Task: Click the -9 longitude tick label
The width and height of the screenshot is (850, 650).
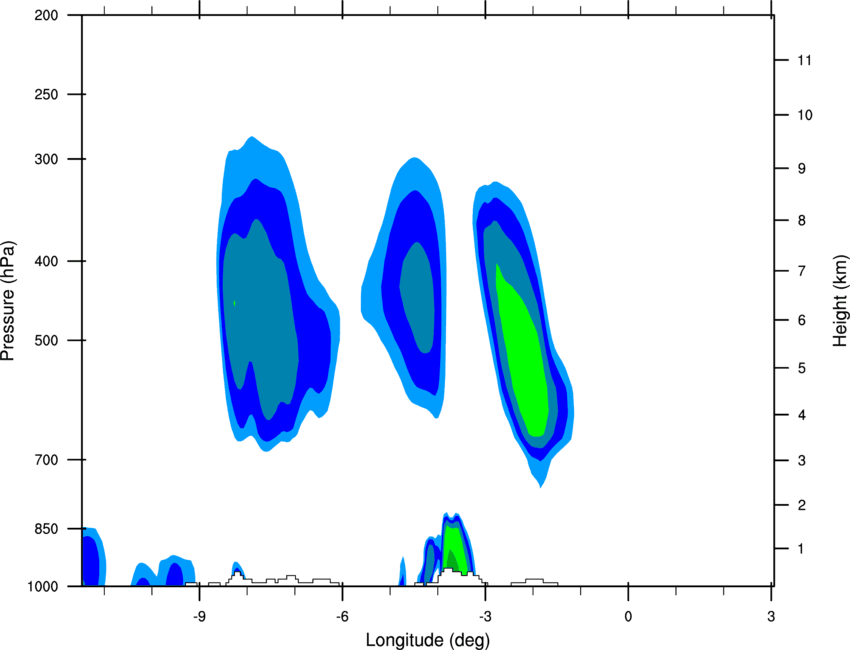Action: pyautogui.click(x=199, y=616)
